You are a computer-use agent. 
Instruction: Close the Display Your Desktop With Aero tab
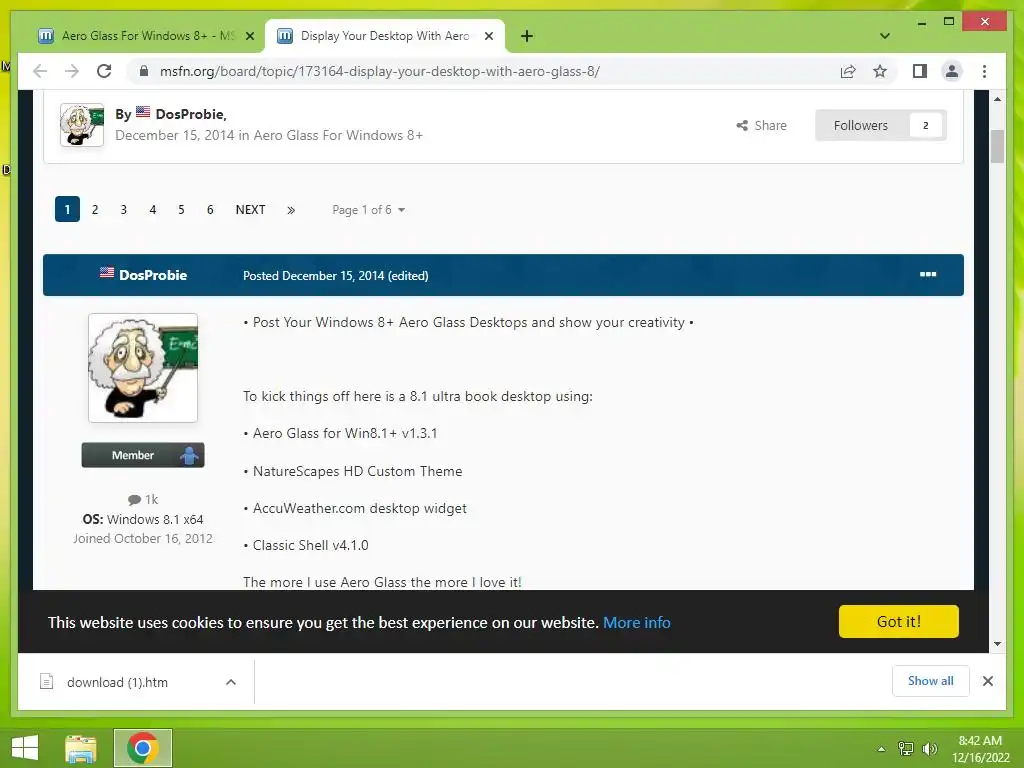point(488,36)
